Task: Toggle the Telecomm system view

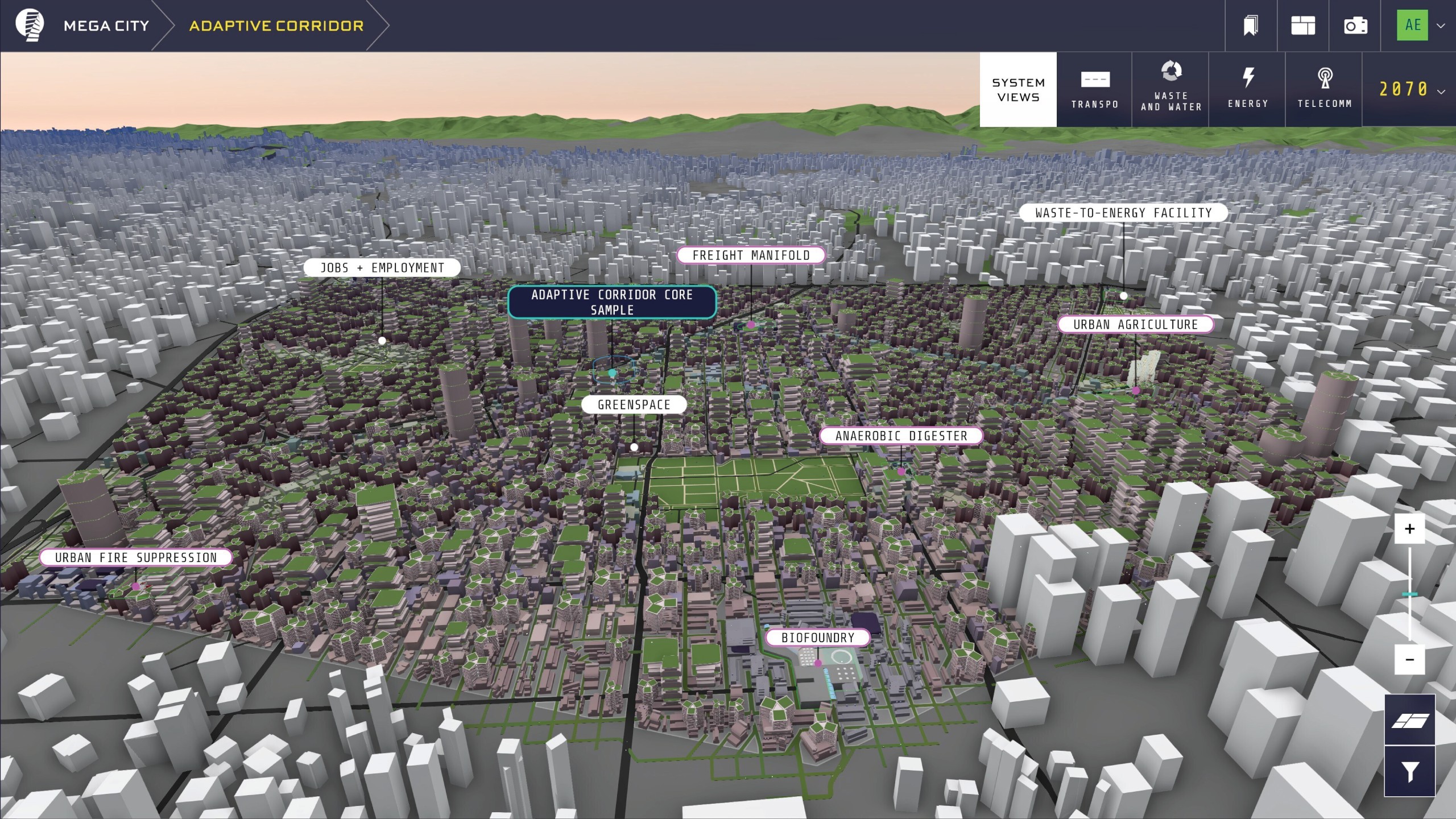Action: click(1325, 89)
